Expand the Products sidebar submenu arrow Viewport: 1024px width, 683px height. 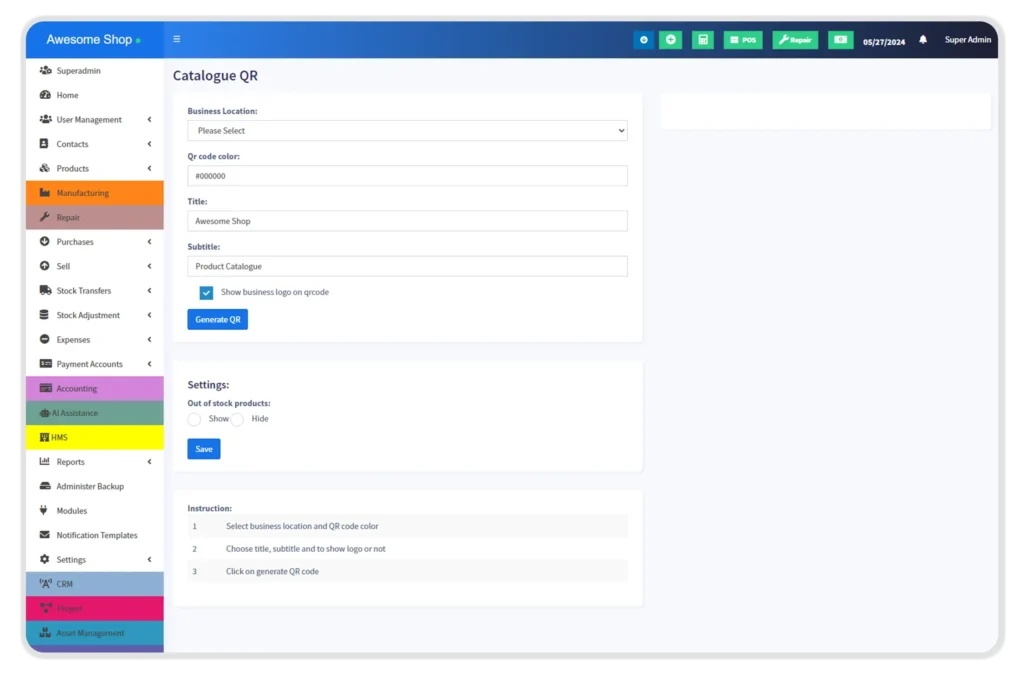(149, 169)
